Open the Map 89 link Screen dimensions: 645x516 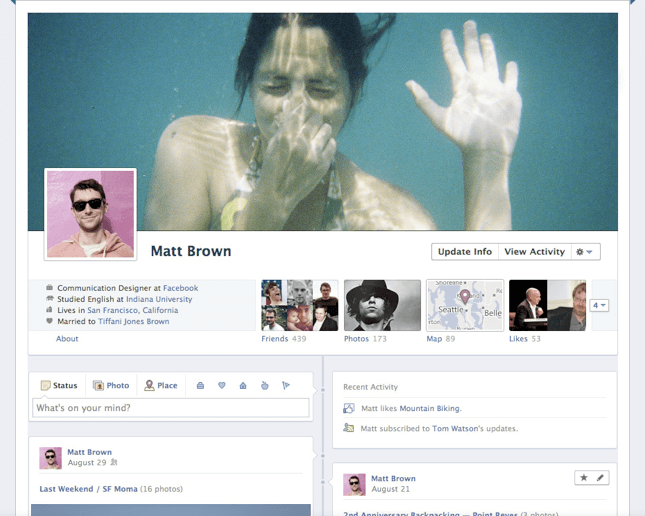441,339
